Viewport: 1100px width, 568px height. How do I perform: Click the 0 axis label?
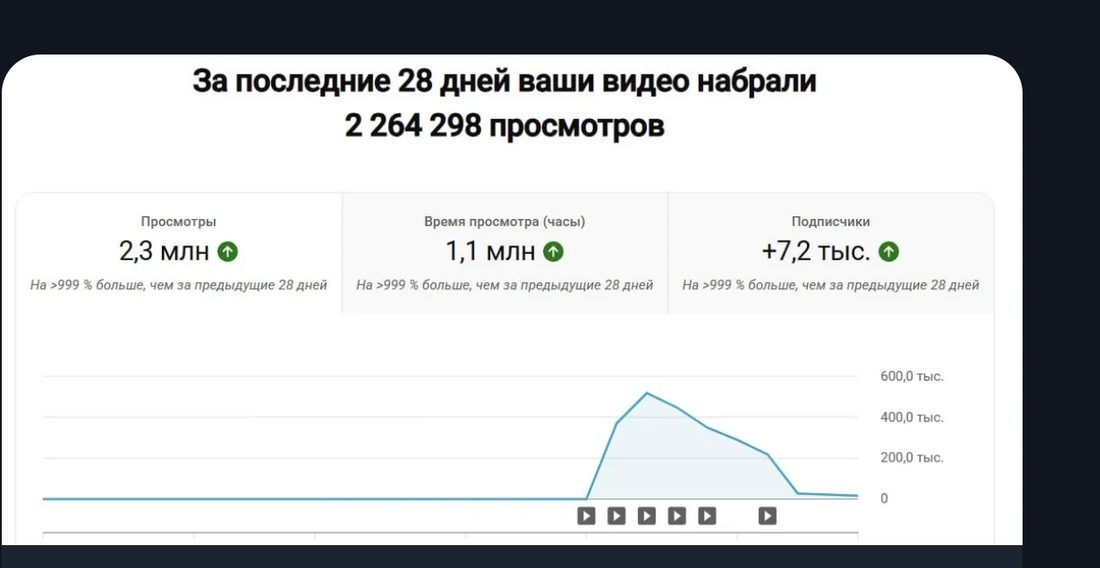(884, 499)
